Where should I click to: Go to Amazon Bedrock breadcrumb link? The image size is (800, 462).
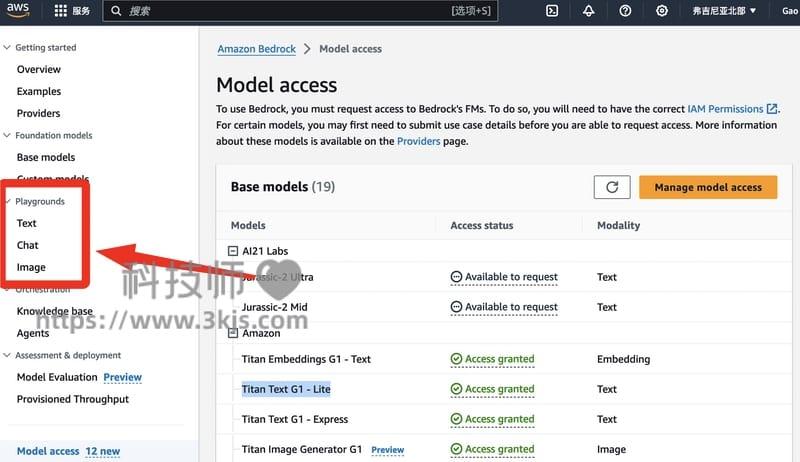point(257,49)
